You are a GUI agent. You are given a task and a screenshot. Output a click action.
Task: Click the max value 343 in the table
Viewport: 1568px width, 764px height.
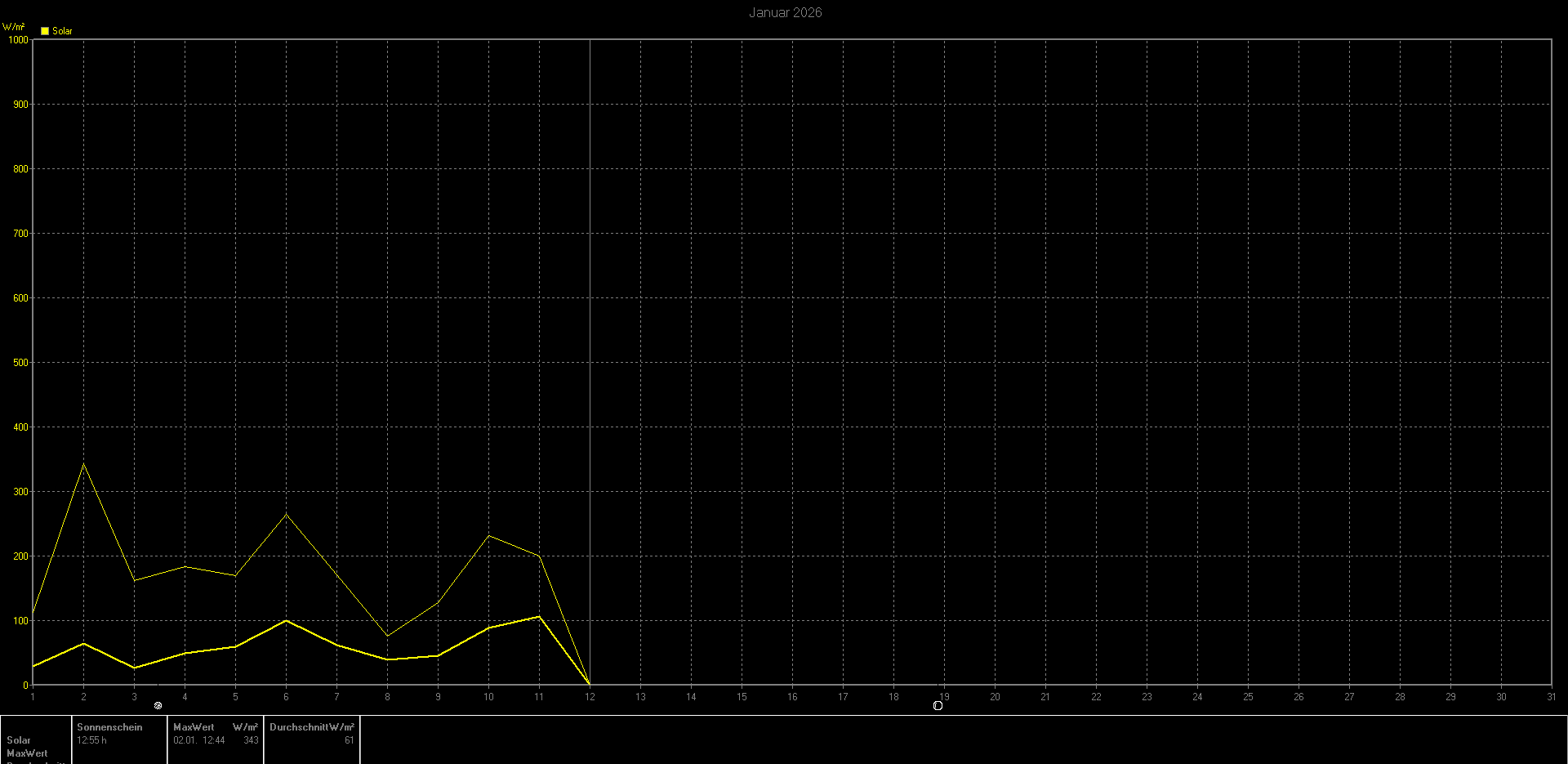coord(251,740)
